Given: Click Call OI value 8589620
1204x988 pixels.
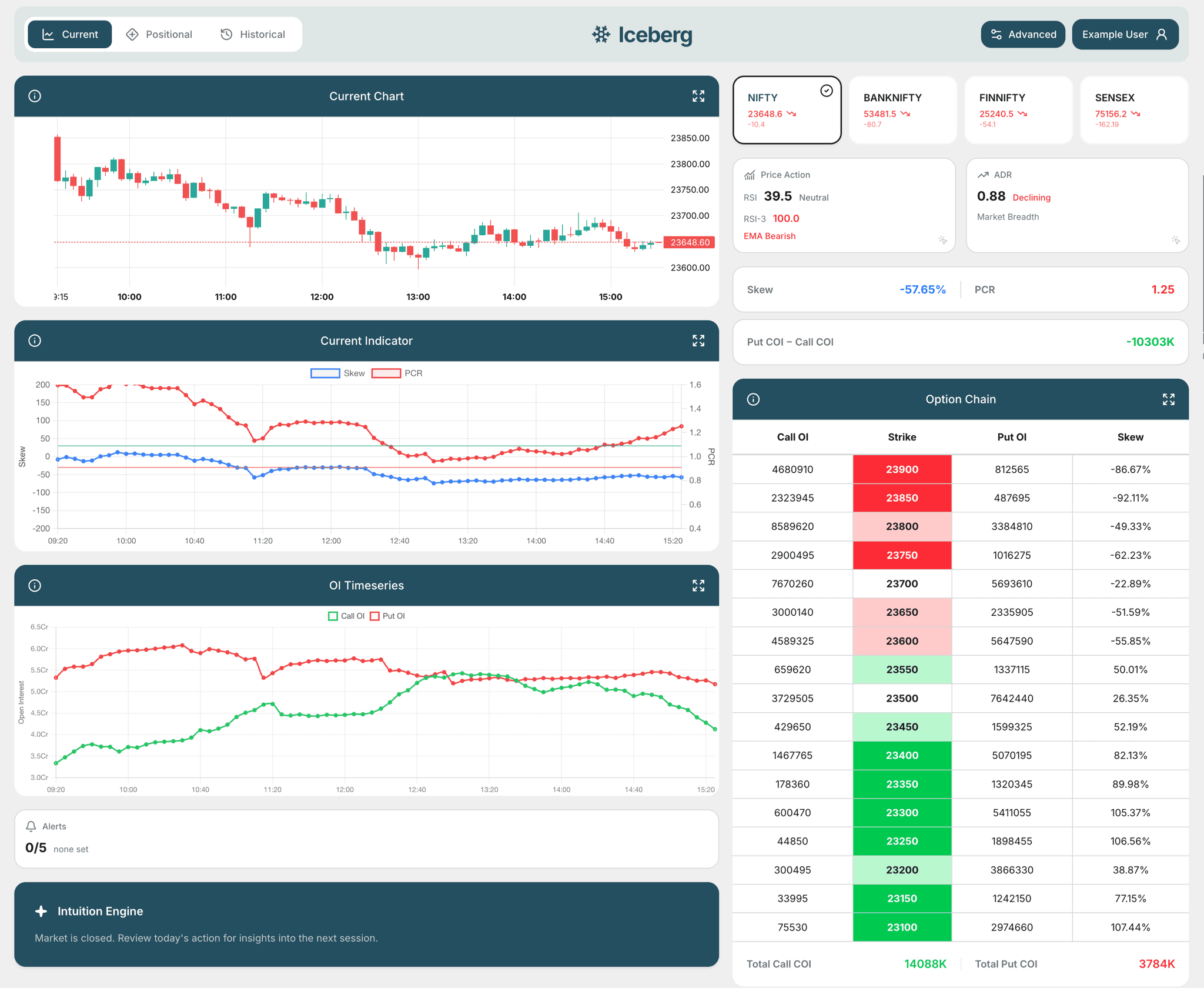Looking at the screenshot, I should tap(792, 526).
